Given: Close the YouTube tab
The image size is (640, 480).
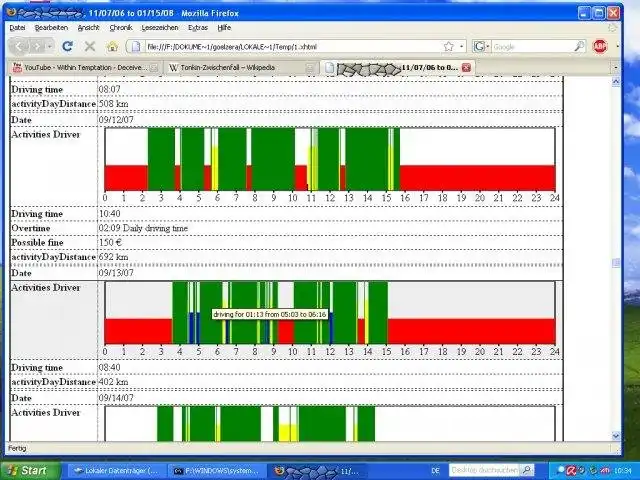Looking at the screenshot, I should coord(154,68).
